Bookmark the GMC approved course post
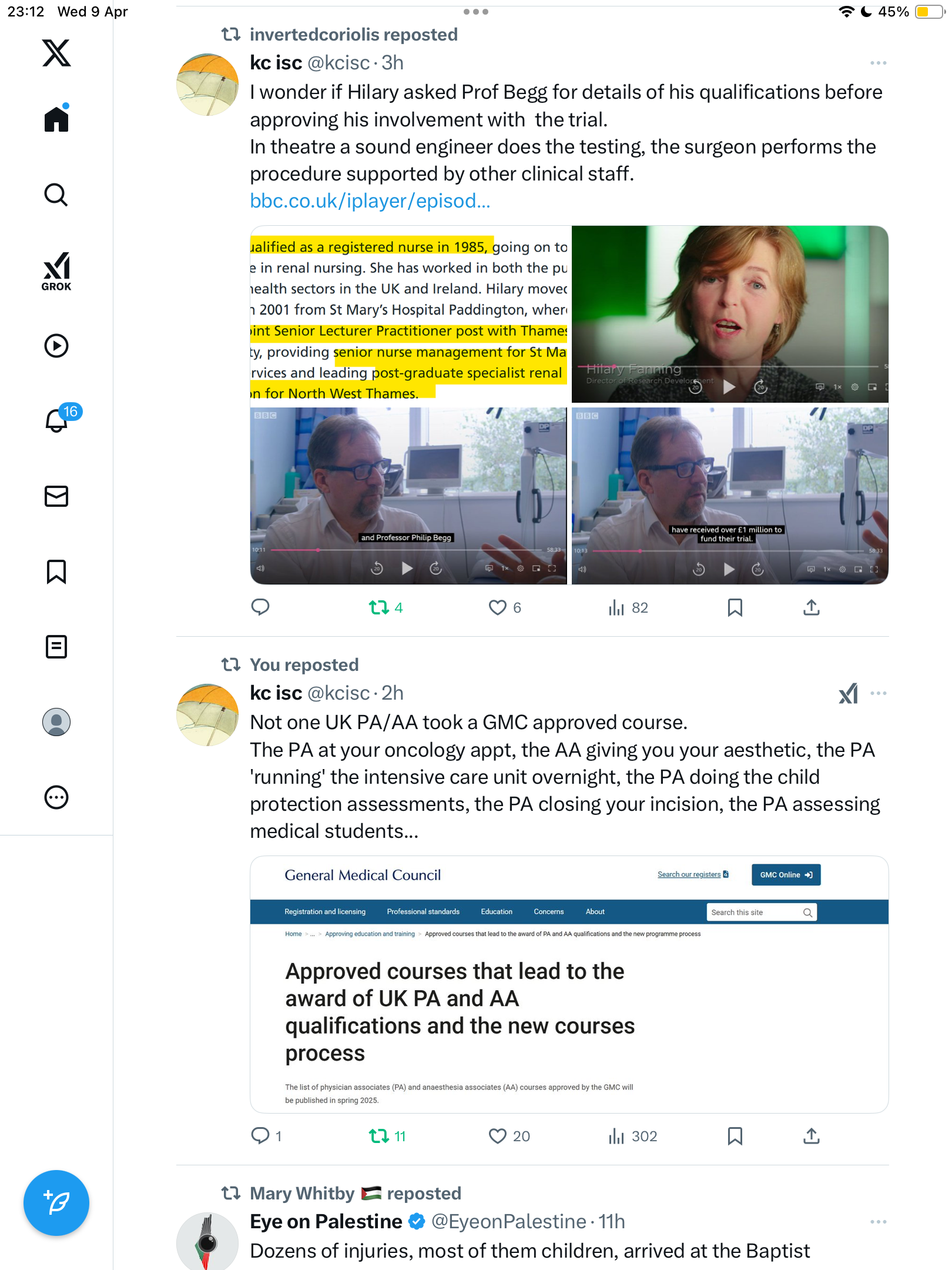This screenshot has width=952, height=1270. (735, 1136)
